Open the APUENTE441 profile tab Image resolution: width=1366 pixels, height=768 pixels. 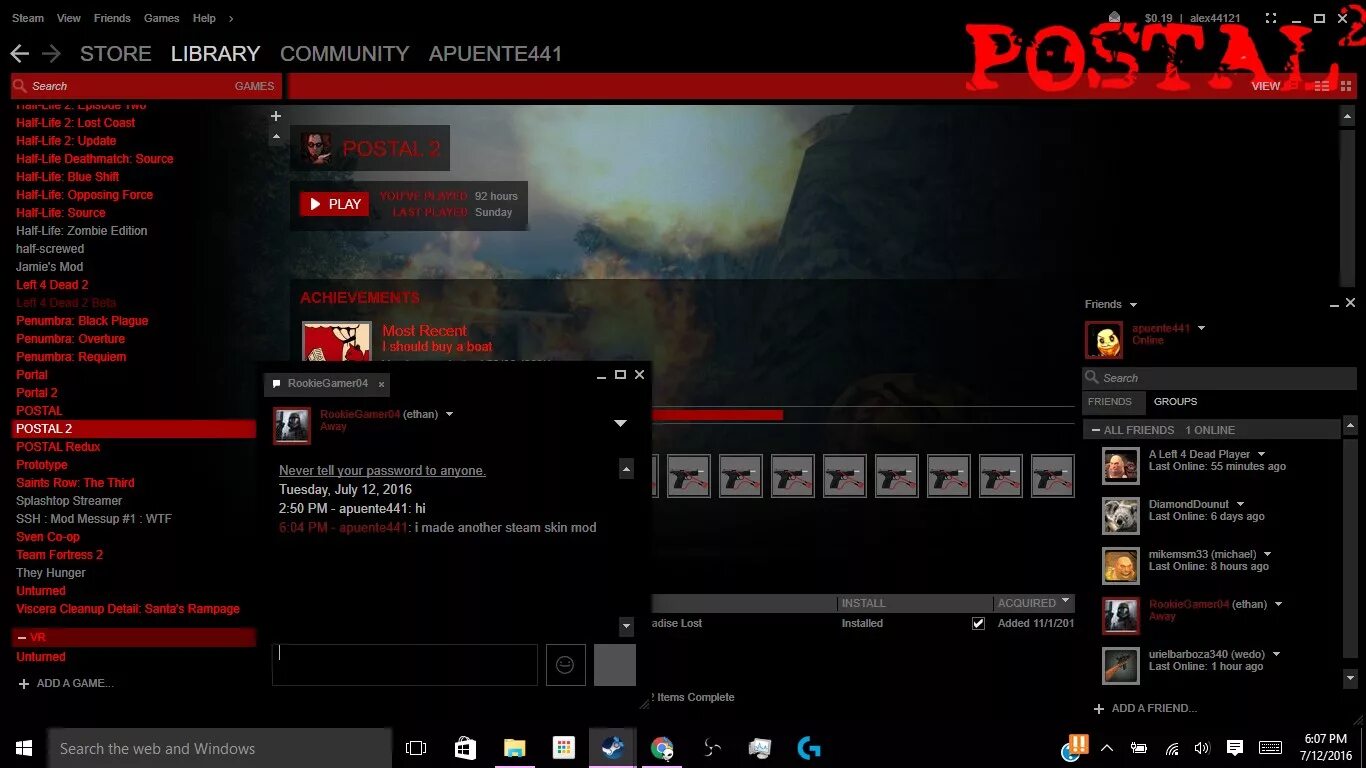pos(495,54)
